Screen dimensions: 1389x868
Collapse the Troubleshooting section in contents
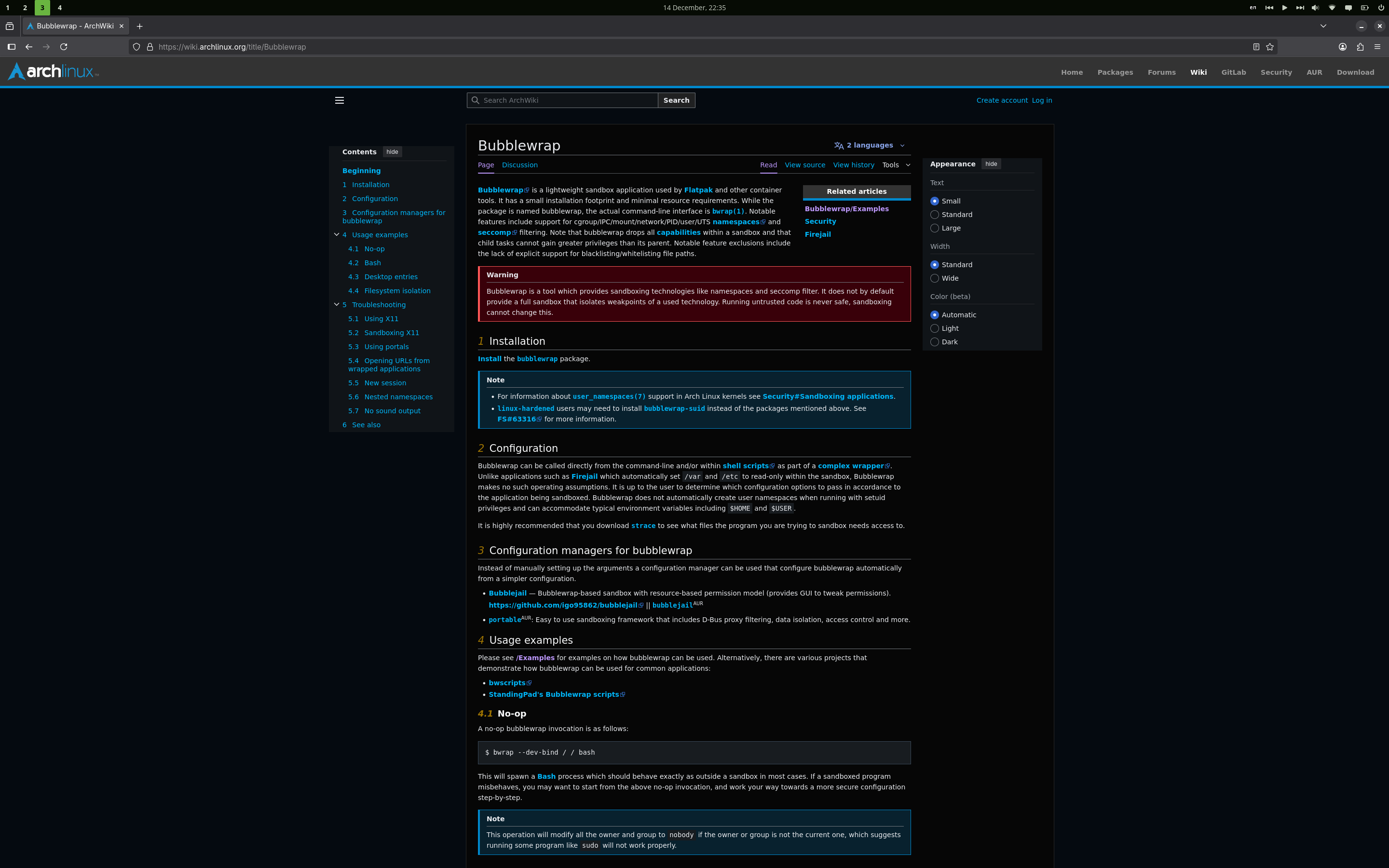(x=336, y=305)
